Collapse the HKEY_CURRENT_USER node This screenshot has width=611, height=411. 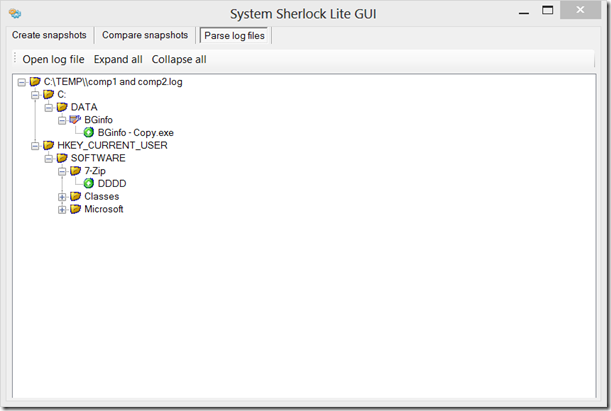35,145
